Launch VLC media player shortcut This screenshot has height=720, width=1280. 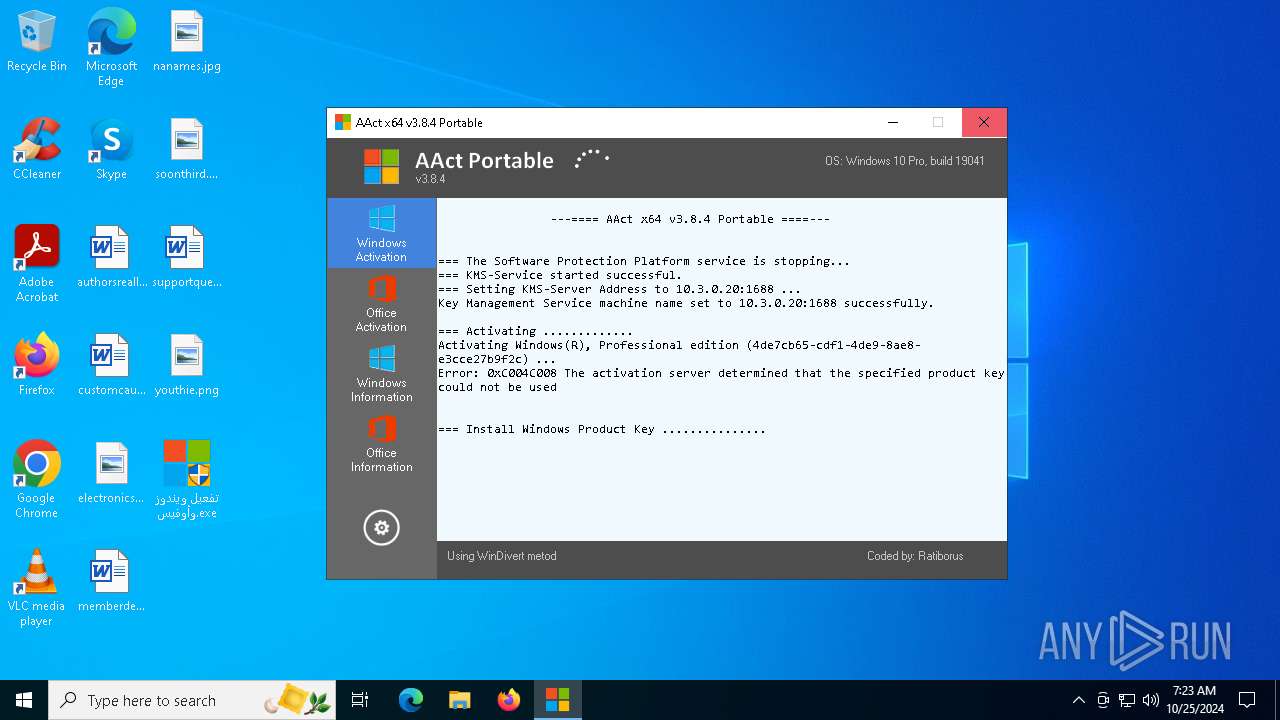pos(37,588)
